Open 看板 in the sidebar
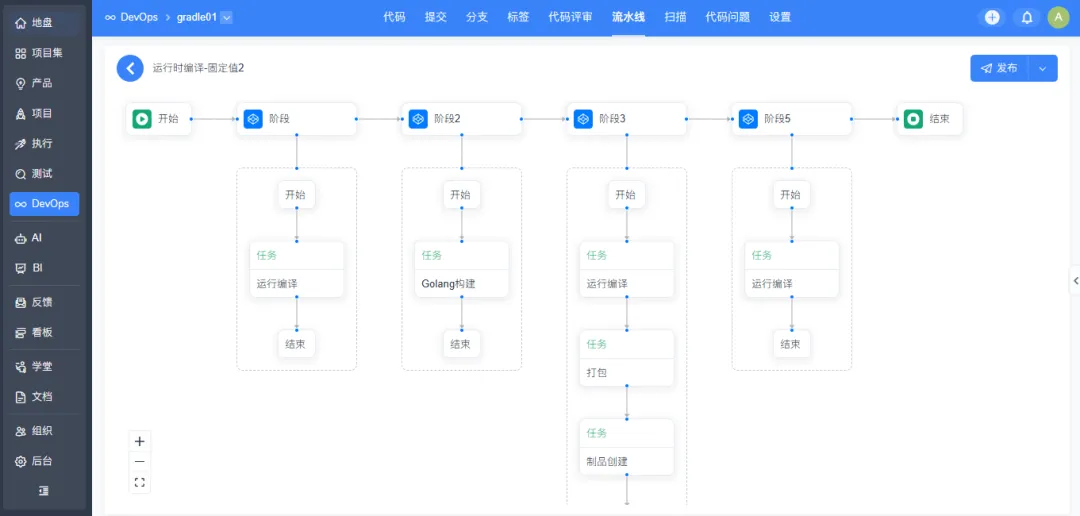 [x=44, y=332]
